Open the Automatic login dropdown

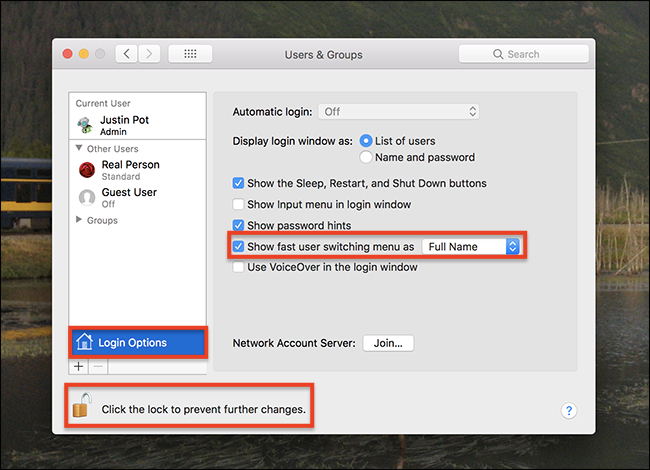tap(398, 111)
